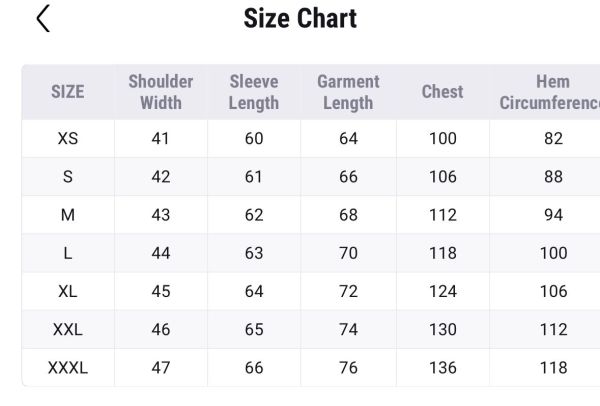
Task: Click shoulder width 45 for XL
Action: [x=161, y=291]
